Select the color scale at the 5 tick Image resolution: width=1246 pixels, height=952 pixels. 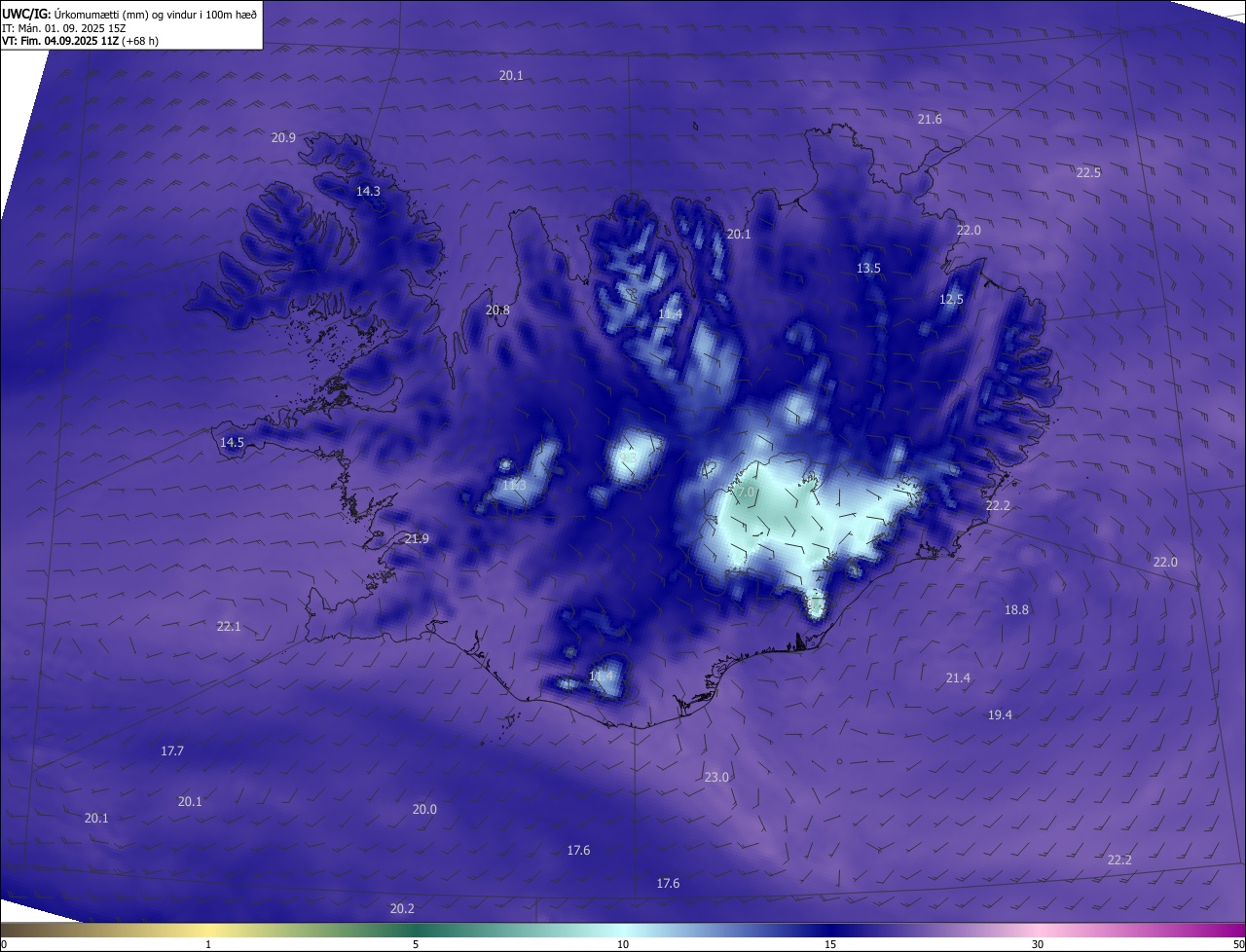[416, 931]
